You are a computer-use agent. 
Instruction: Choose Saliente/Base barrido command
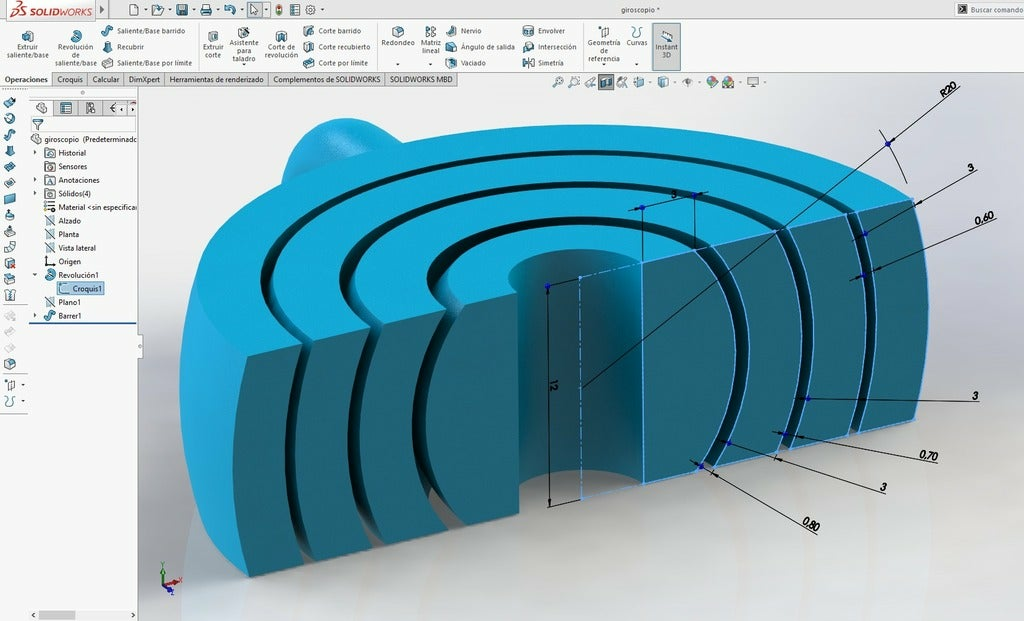tap(143, 31)
